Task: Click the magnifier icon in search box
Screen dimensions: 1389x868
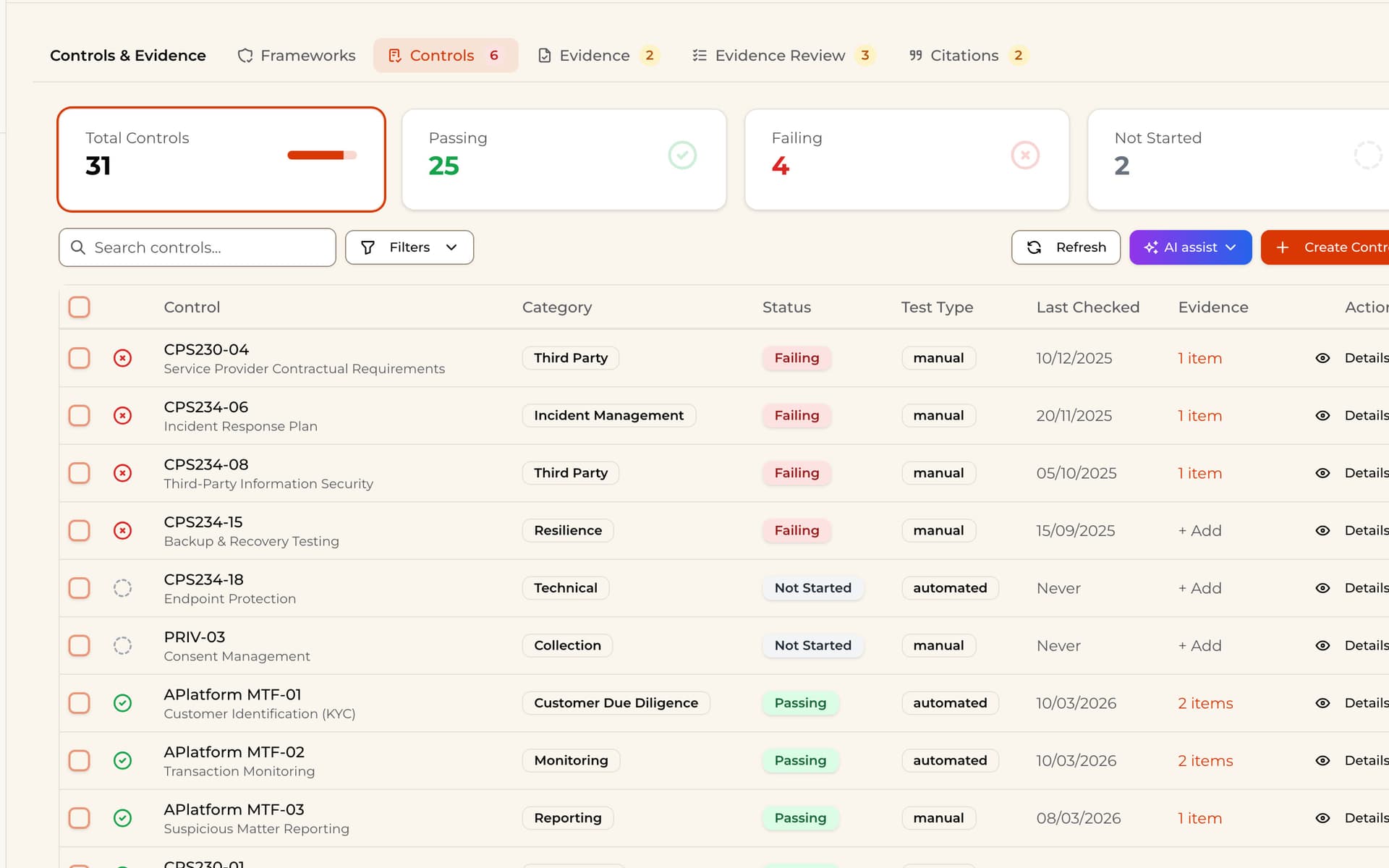Action: click(78, 247)
